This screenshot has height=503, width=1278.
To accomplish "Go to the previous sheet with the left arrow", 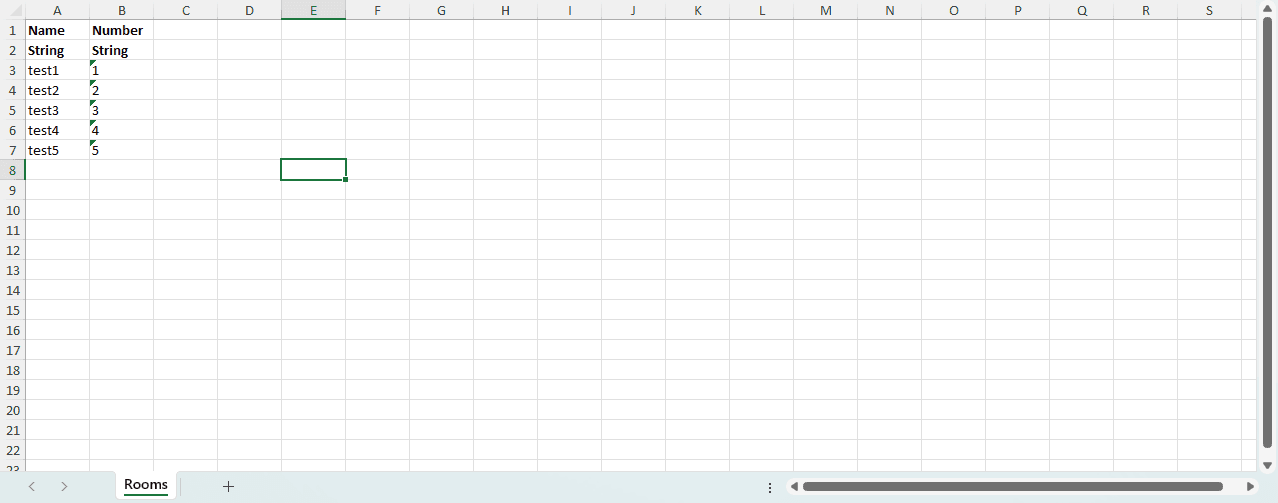I will click(x=32, y=486).
